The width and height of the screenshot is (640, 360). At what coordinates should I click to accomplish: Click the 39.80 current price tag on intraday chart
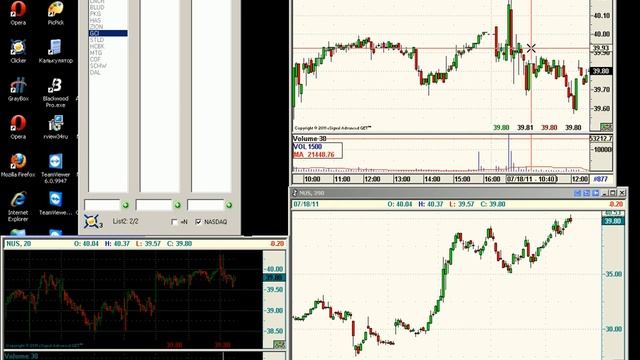point(601,71)
